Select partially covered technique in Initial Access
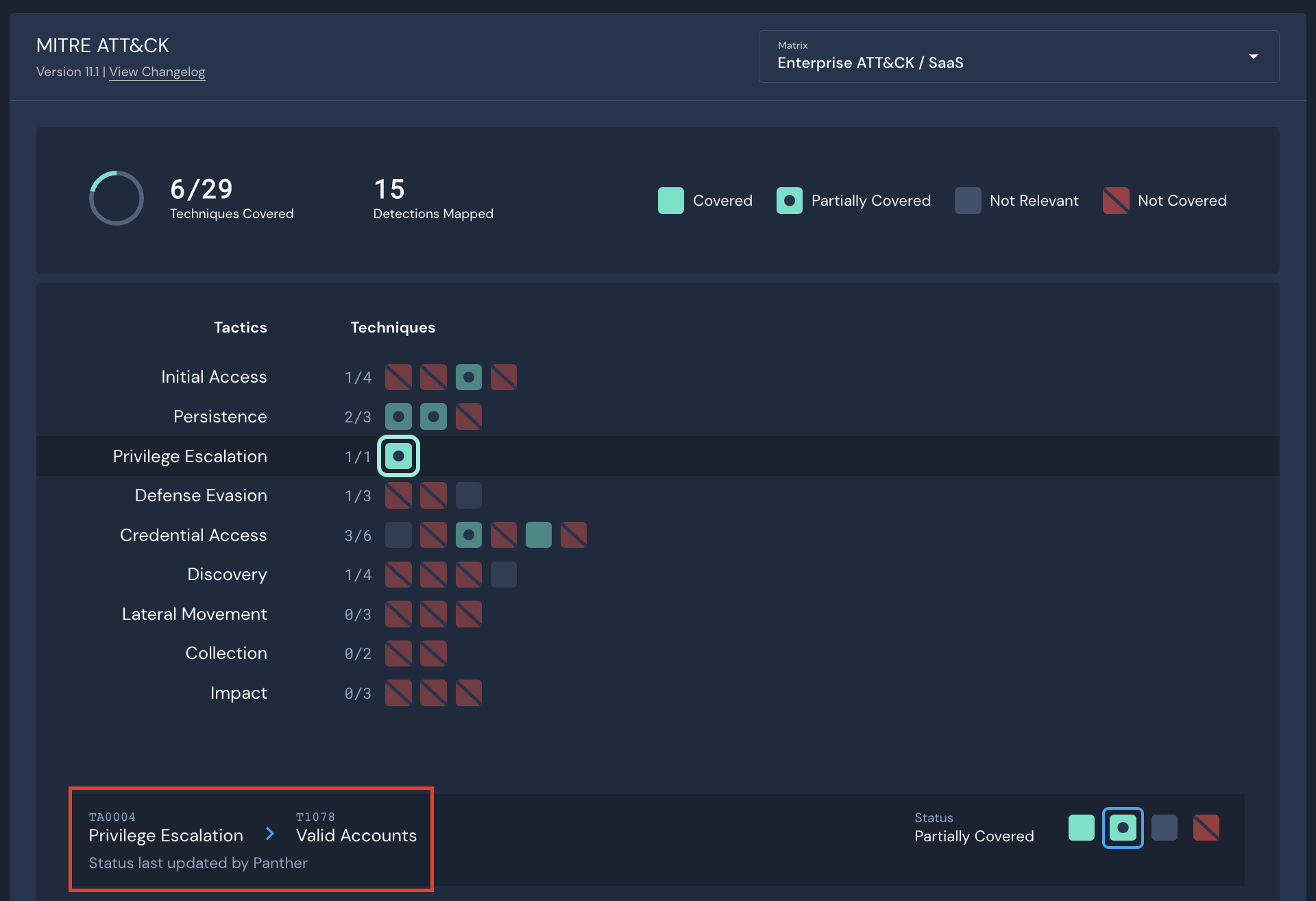This screenshot has height=901, width=1316. point(468,377)
